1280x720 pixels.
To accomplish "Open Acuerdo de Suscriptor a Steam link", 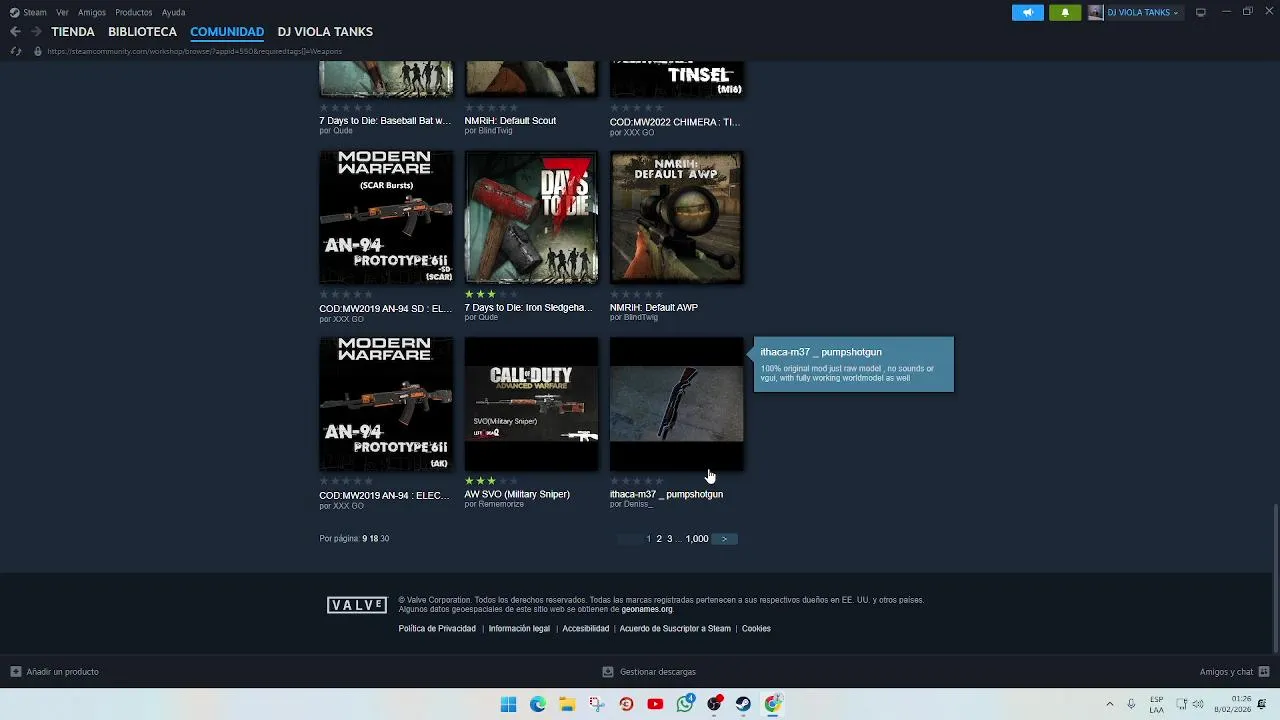I will tap(675, 629).
